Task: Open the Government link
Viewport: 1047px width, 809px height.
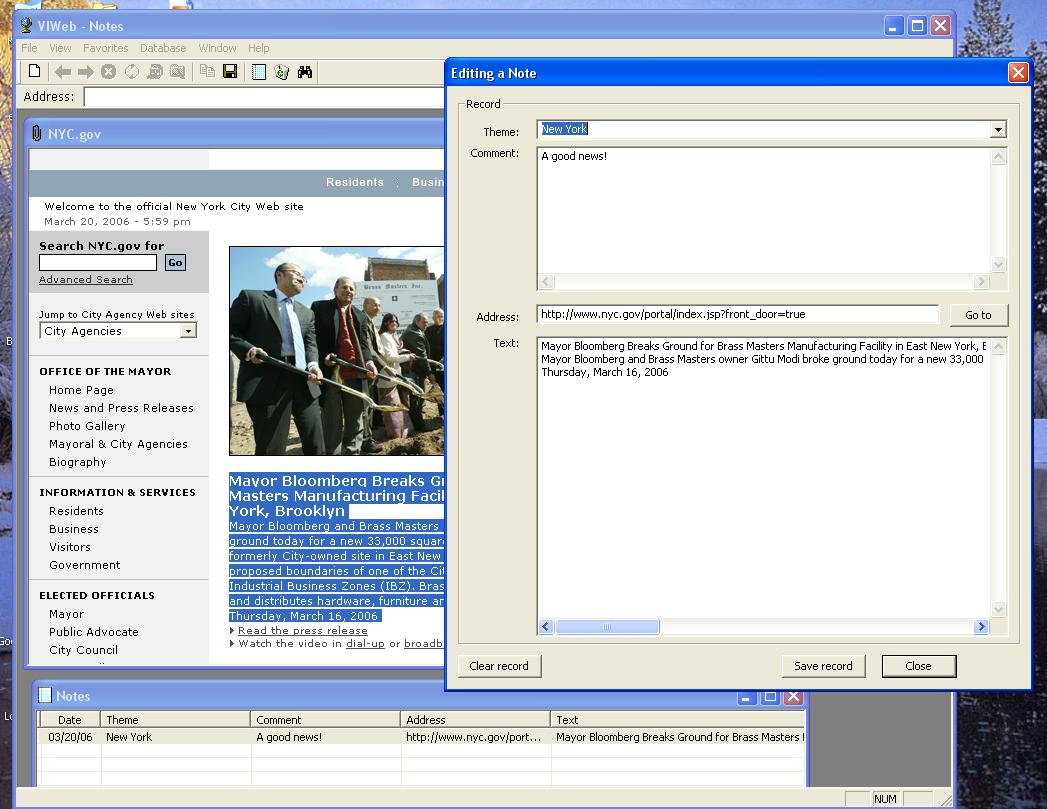Action: [x=84, y=565]
